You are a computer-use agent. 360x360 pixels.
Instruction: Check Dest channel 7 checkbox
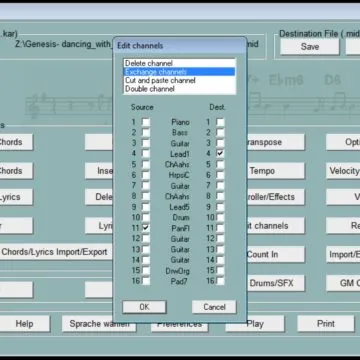pyautogui.click(x=220, y=186)
